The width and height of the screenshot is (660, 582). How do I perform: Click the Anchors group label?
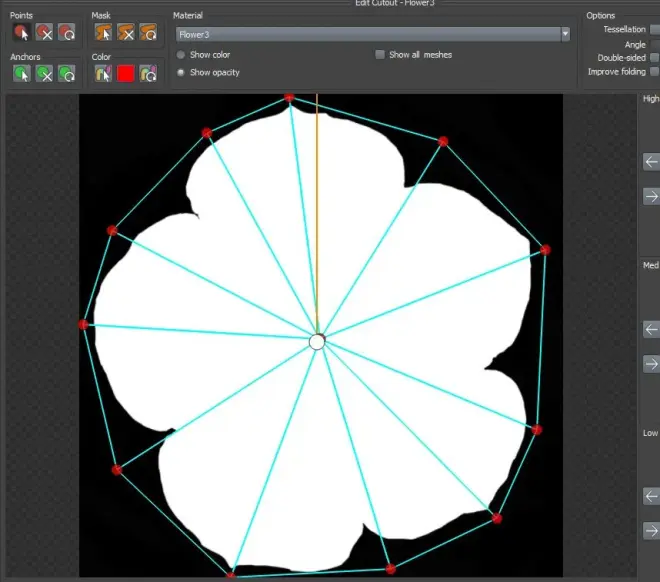(x=25, y=57)
